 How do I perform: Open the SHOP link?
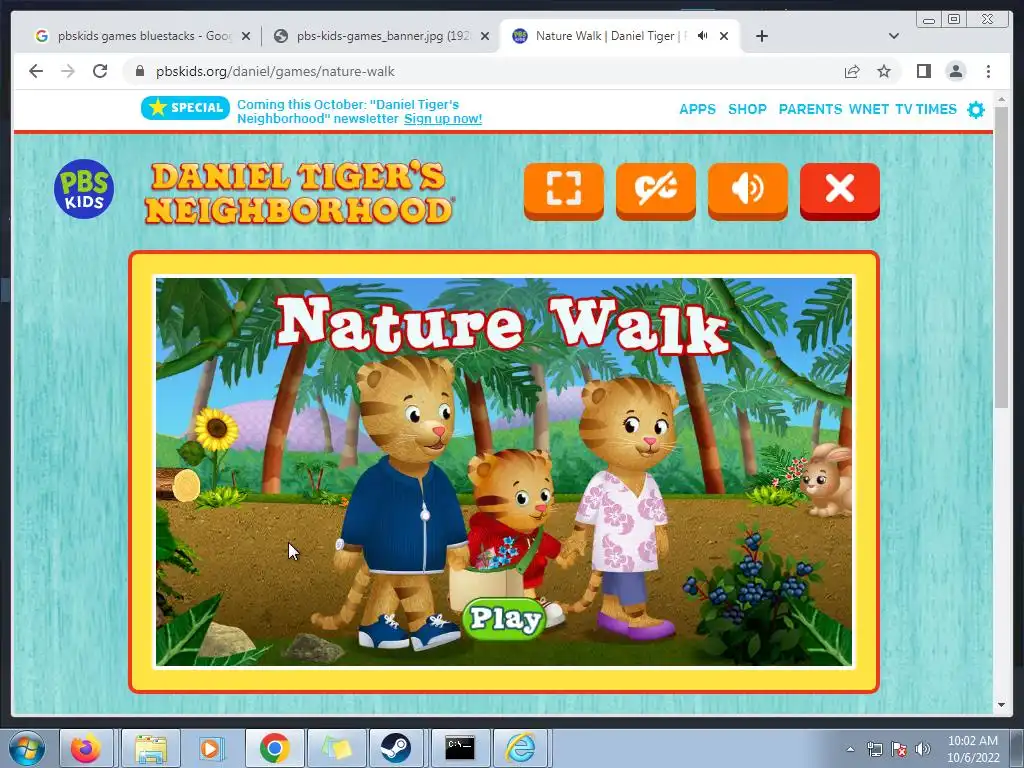pos(747,109)
